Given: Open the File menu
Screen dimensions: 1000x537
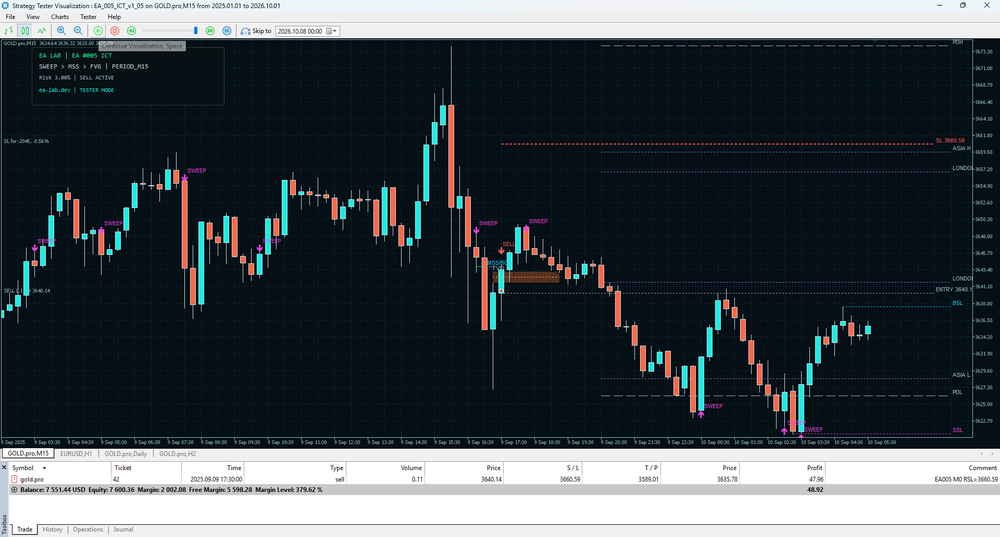Looking at the screenshot, I should pyautogui.click(x=10, y=17).
